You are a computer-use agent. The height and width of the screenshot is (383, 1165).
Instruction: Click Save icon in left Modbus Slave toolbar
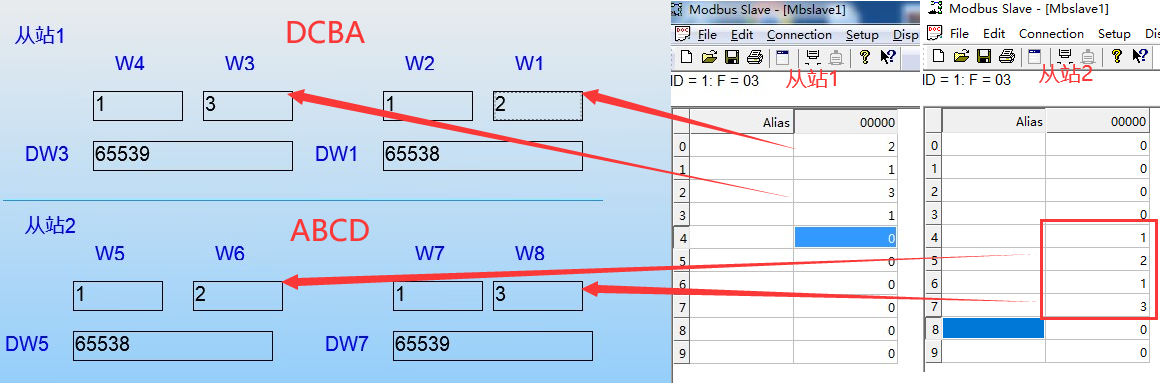tap(732, 57)
